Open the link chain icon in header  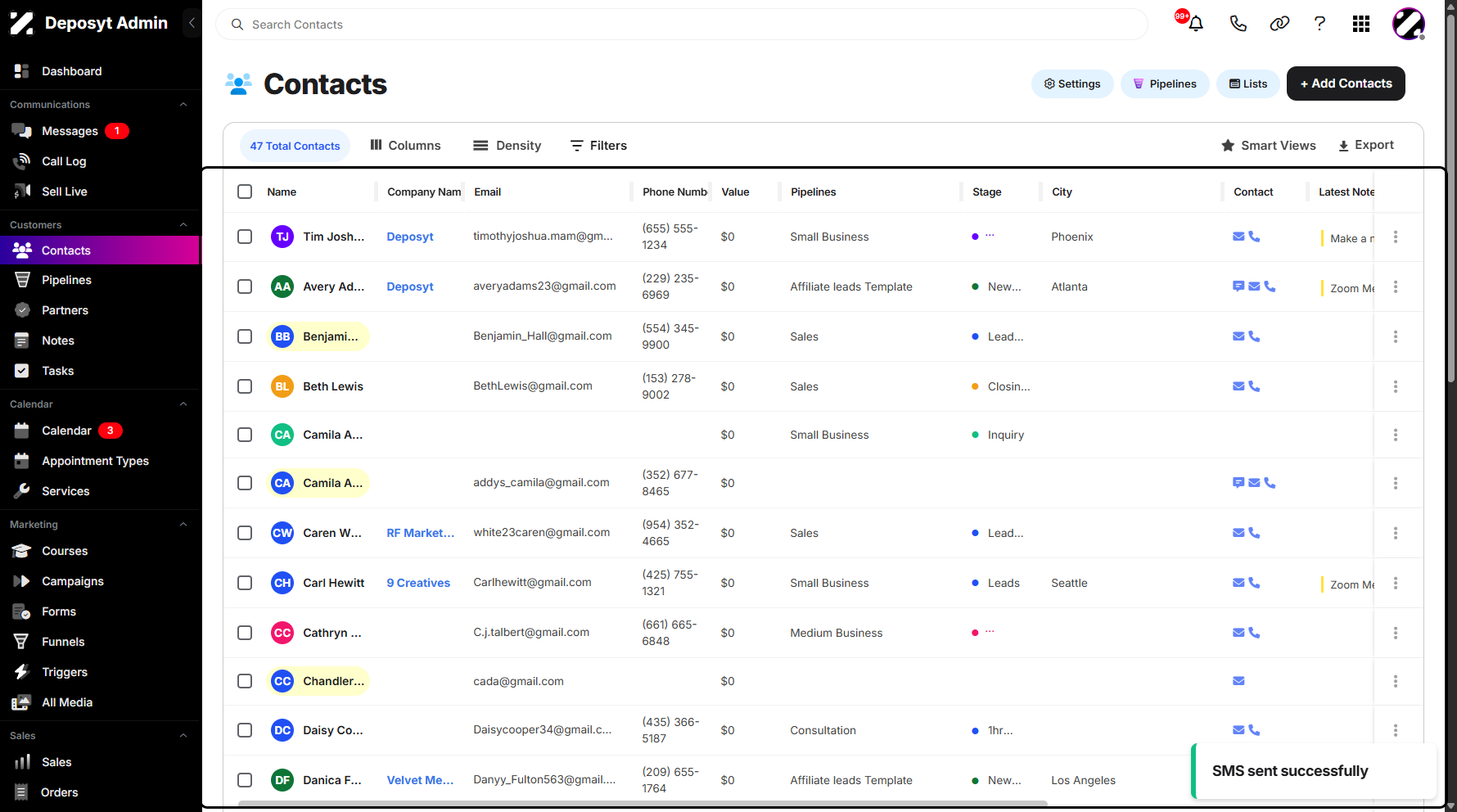tap(1279, 24)
